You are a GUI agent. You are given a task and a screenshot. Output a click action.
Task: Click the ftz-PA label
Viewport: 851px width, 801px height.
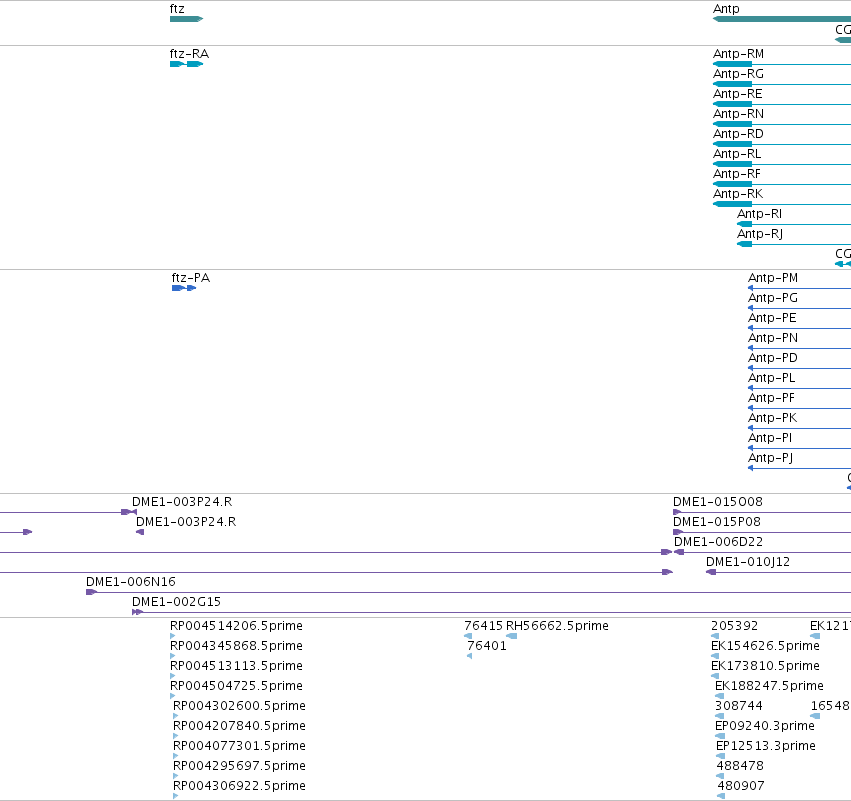click(x=190, y=278)
